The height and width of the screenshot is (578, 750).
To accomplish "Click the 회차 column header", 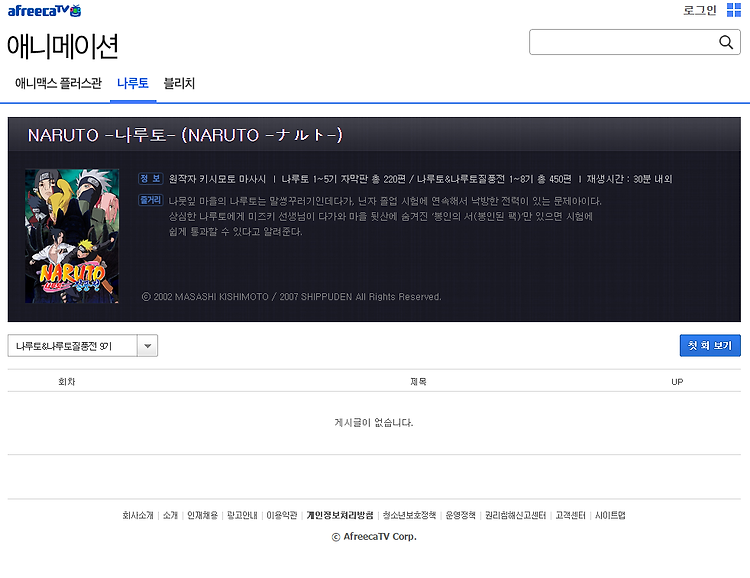I will [66, 382].
